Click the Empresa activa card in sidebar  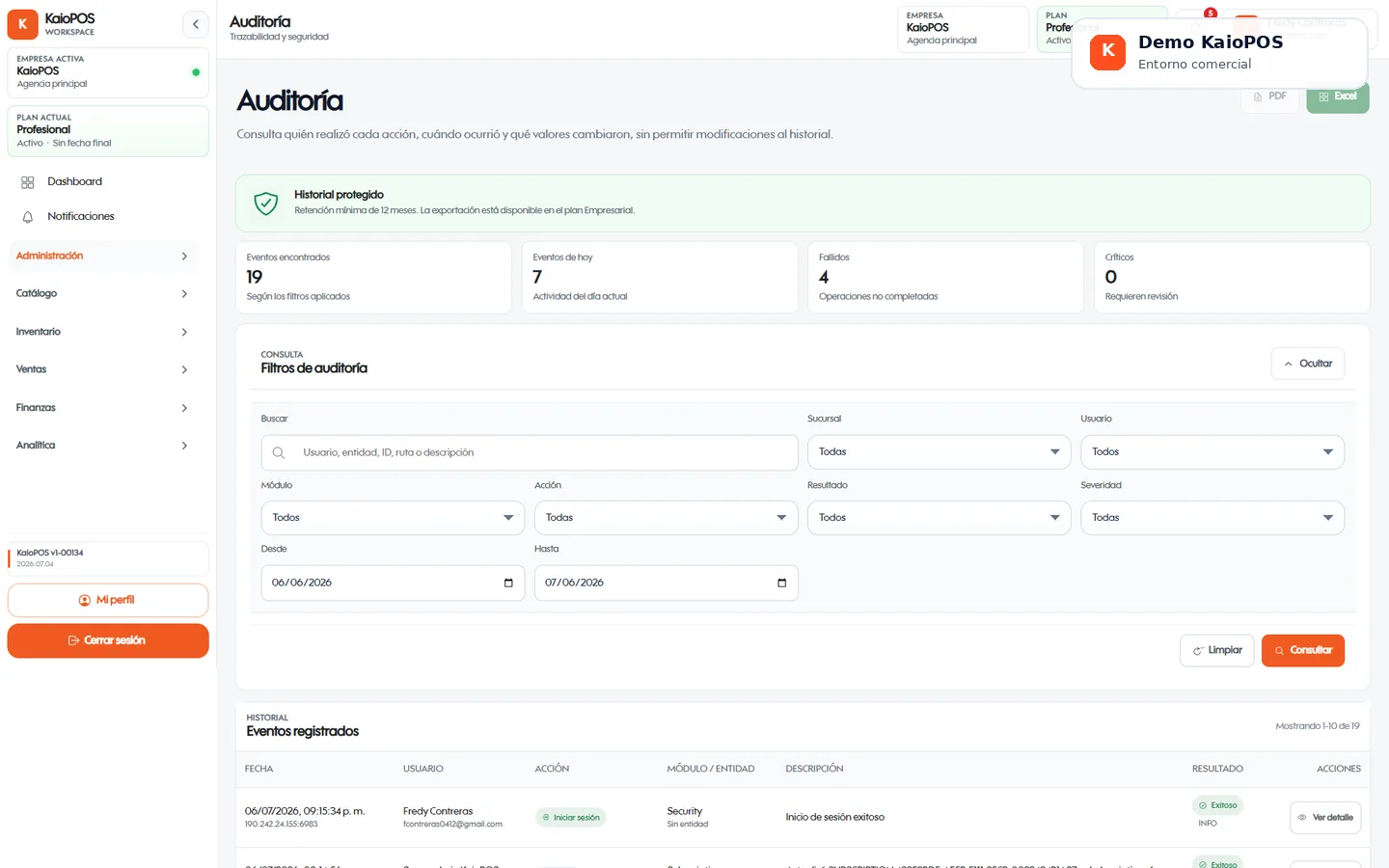108,72
